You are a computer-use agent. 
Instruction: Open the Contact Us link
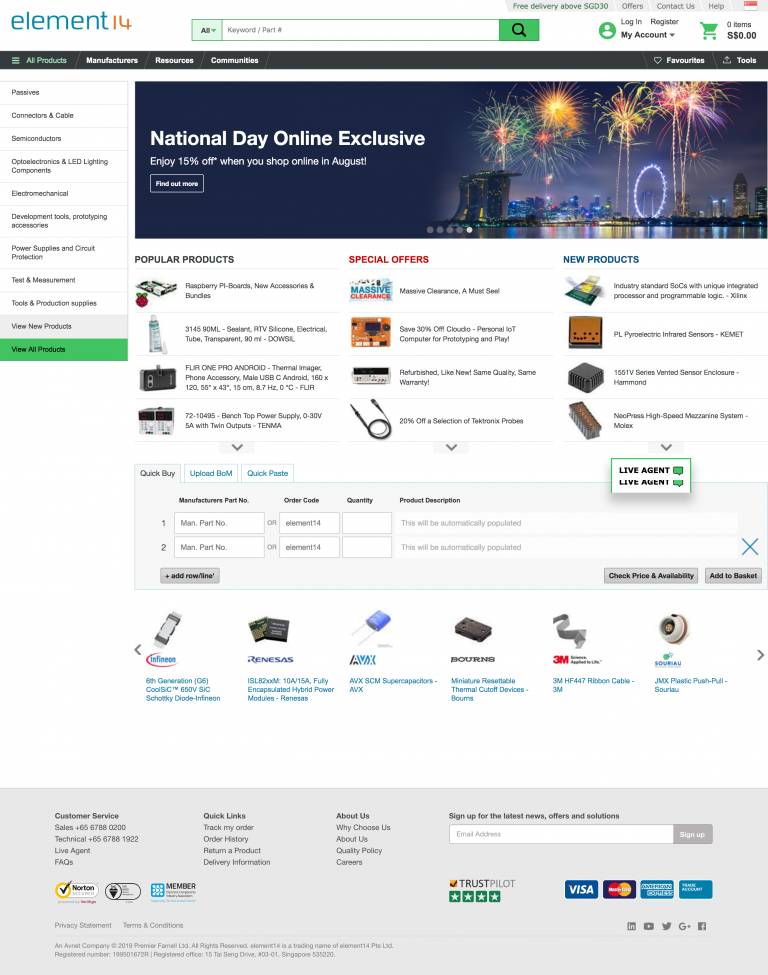coord(675,6)
